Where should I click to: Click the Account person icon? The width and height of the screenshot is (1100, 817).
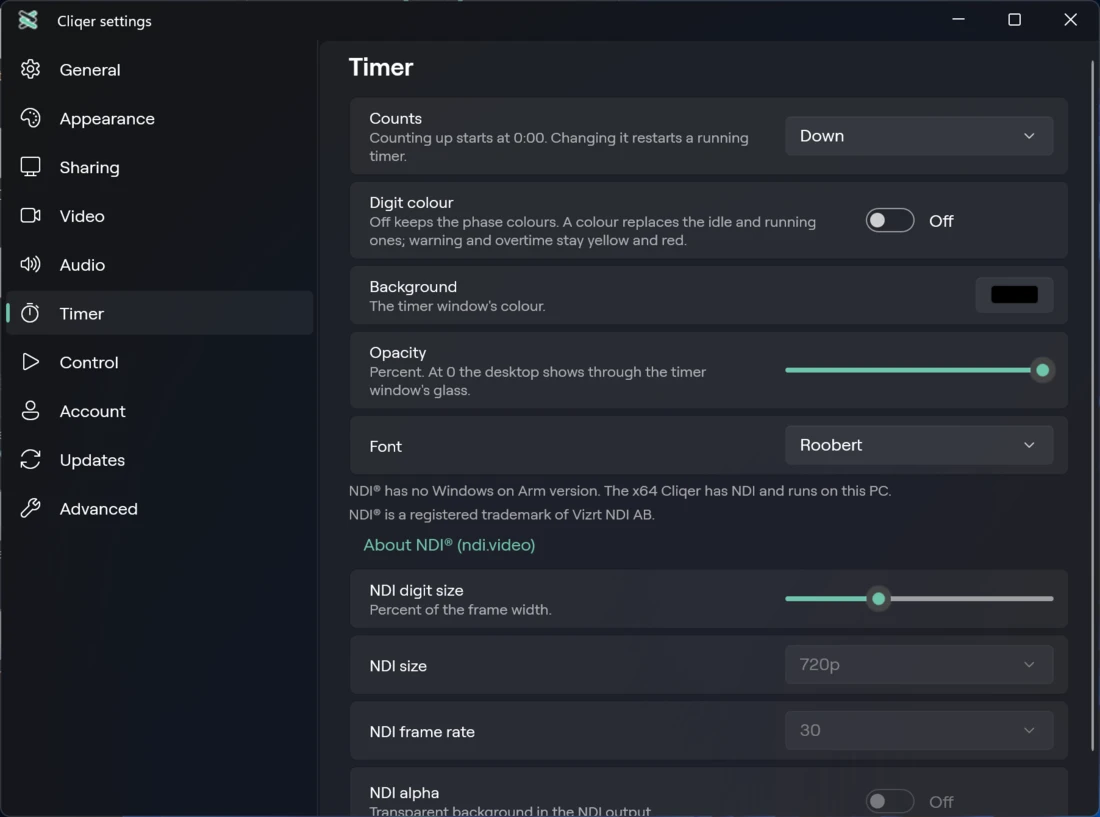point(30,410)
